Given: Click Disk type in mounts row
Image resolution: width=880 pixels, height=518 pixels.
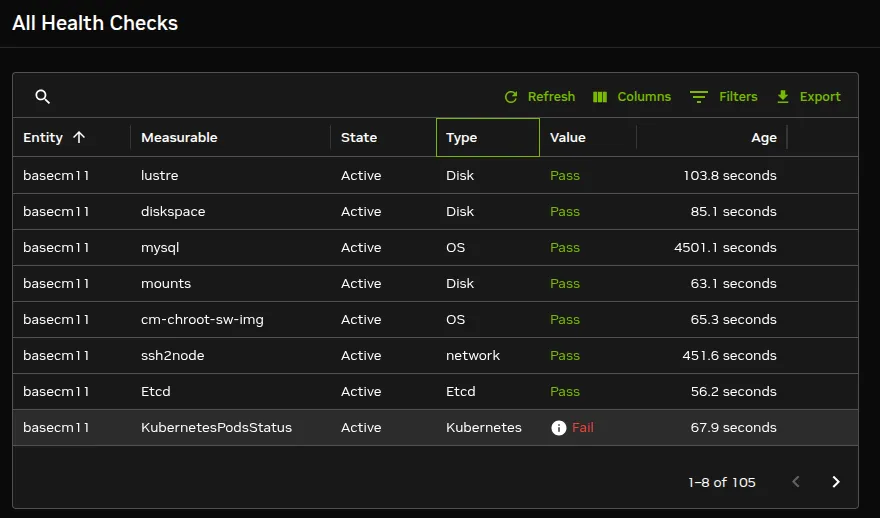Looking at the screenshot, I should coord(460,283).
